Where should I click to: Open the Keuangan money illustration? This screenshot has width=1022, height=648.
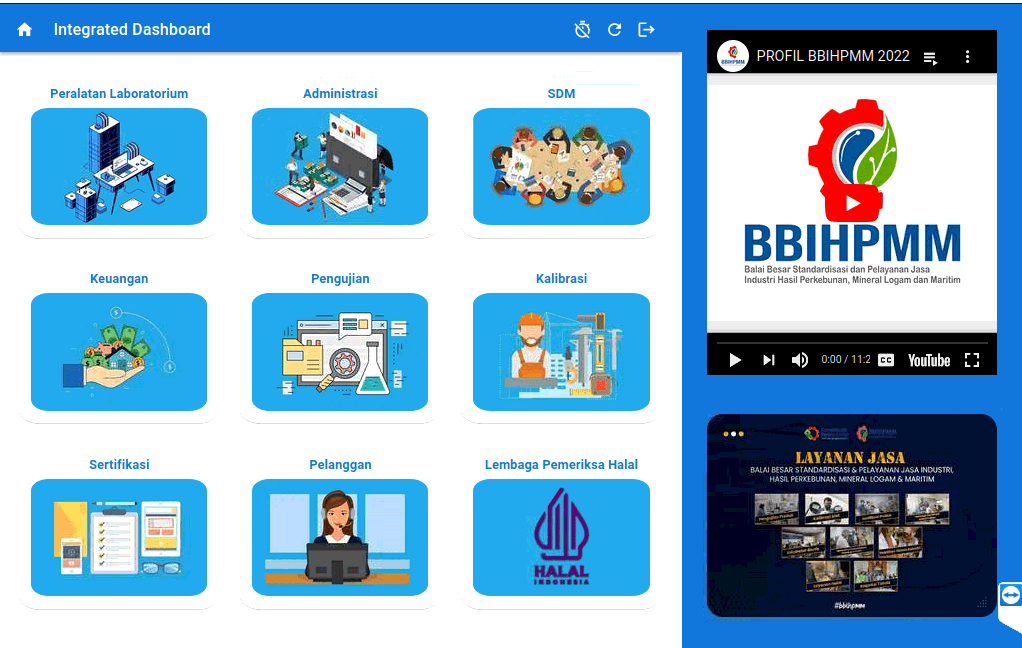coord(119,351)
